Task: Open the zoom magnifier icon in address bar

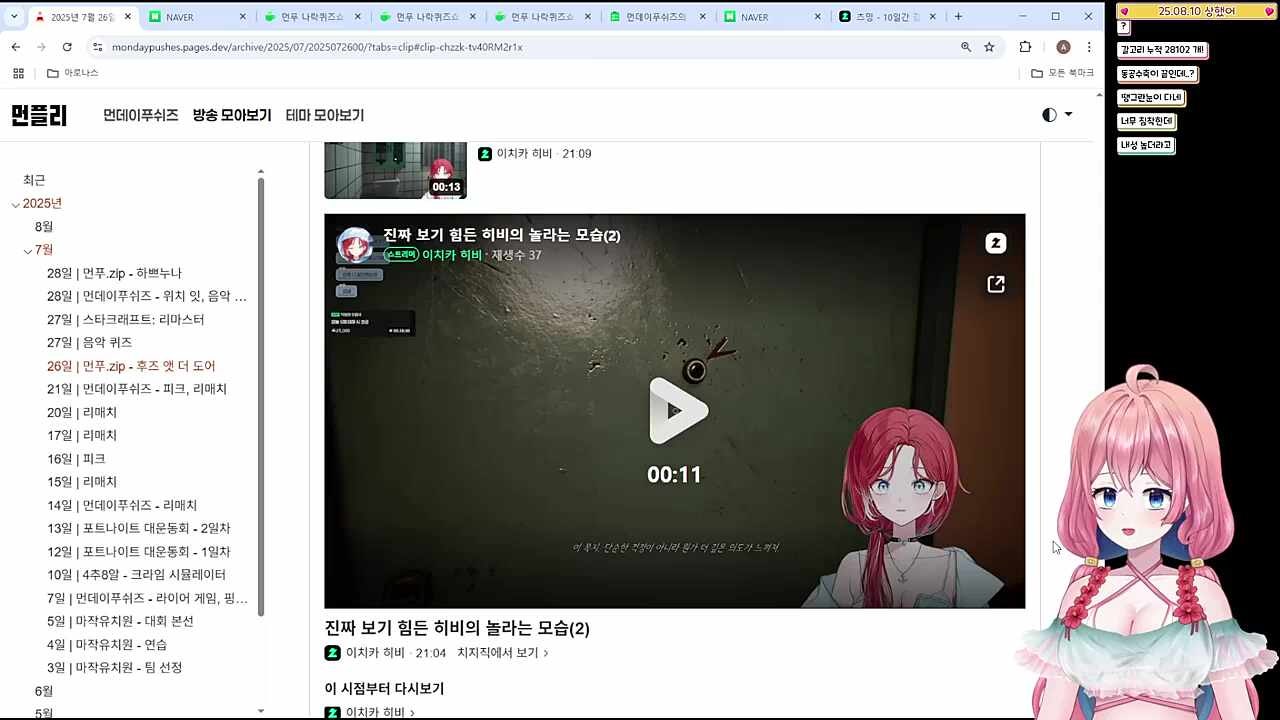Action: [965, 47]
